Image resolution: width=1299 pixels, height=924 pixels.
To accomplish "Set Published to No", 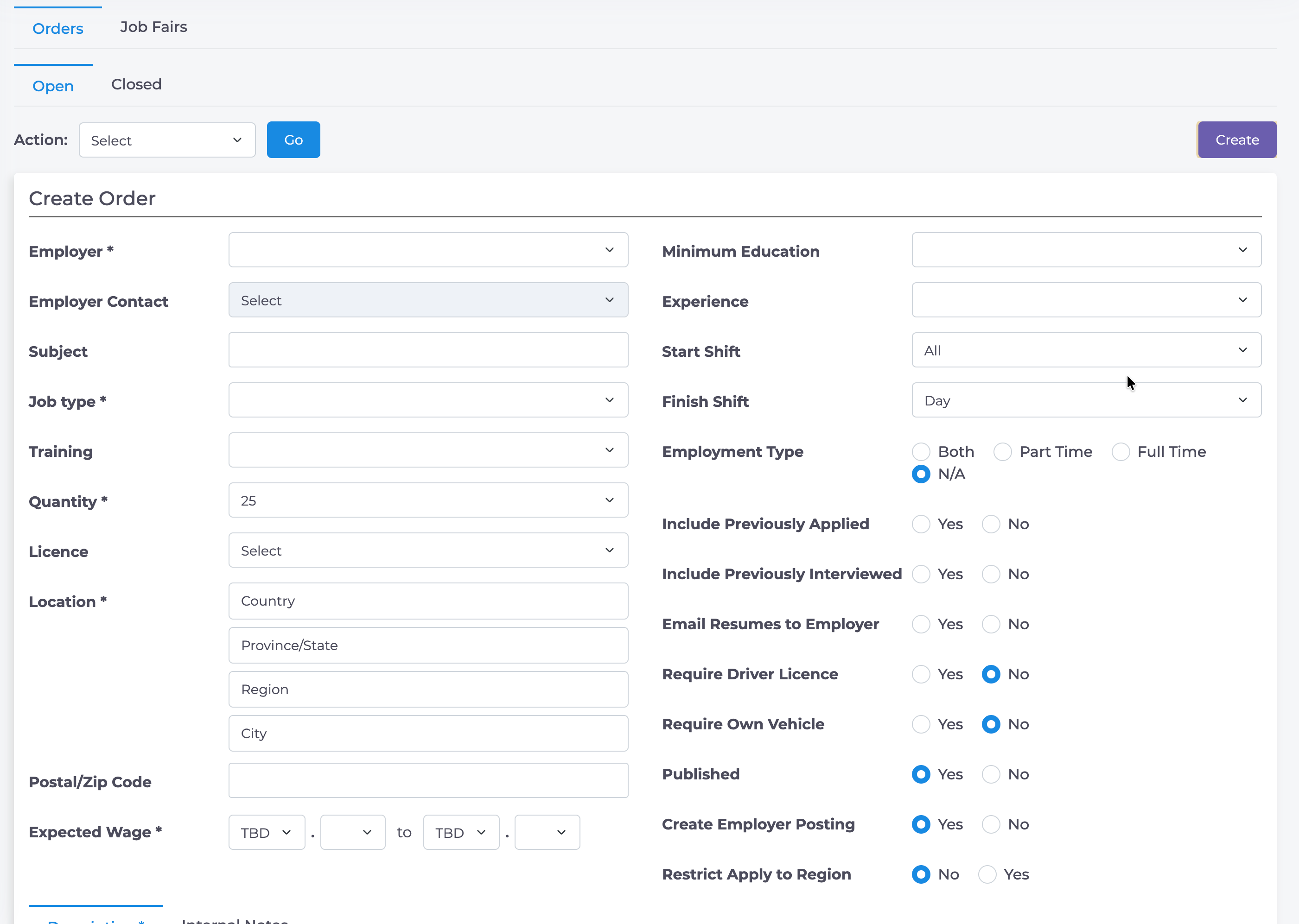I will tap(991, 774).
